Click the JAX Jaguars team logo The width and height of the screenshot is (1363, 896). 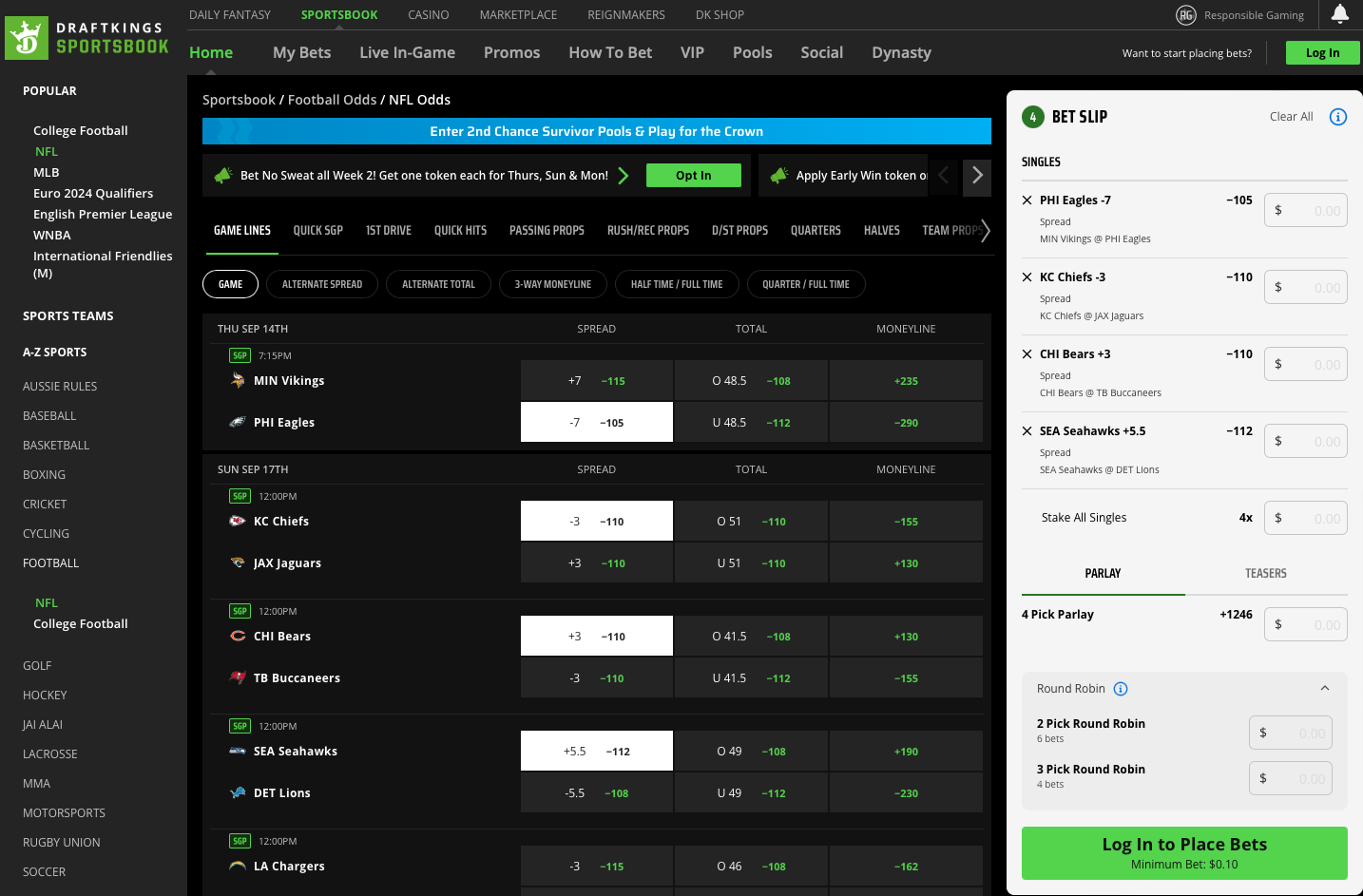[x=238, y=562]
